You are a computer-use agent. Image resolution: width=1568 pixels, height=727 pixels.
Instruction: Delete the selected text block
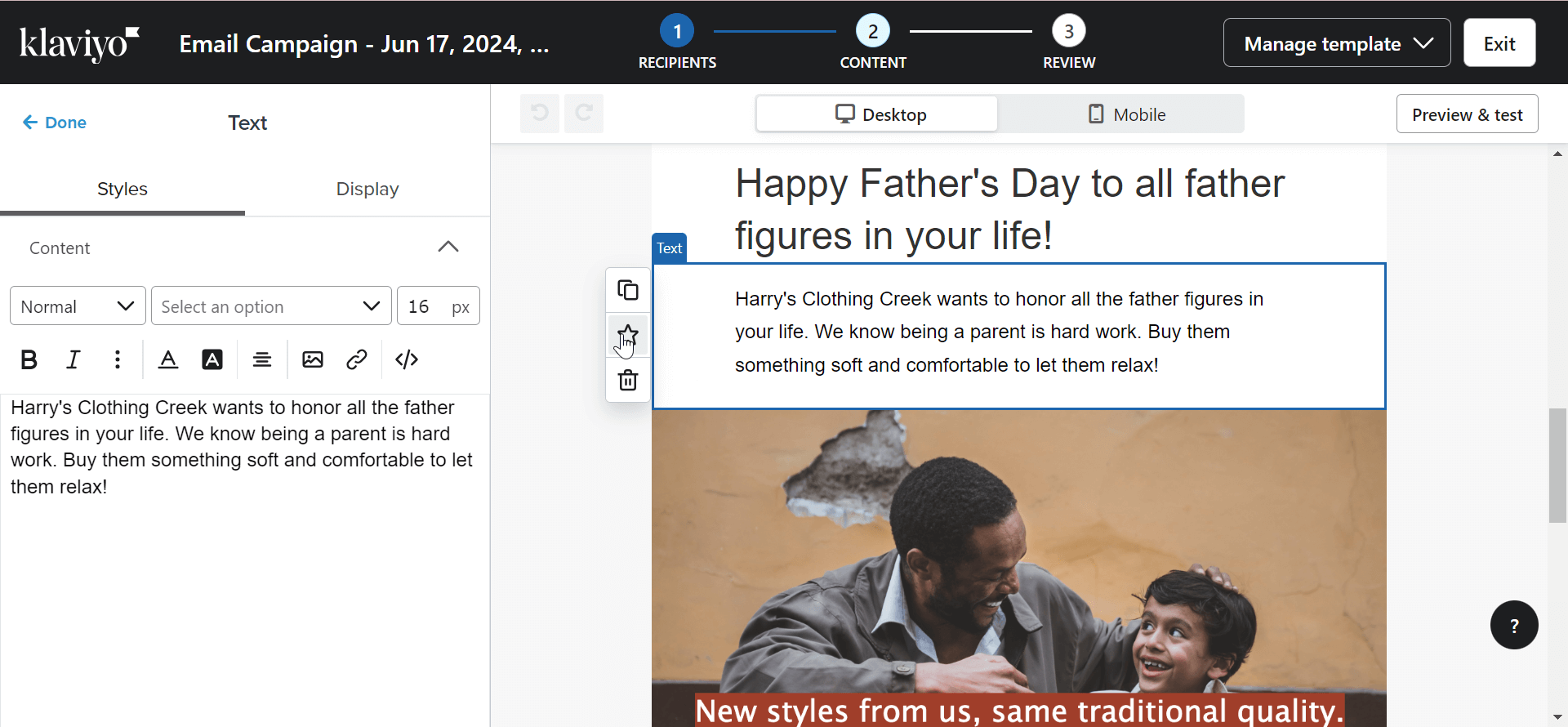click(x=628, y=380)
